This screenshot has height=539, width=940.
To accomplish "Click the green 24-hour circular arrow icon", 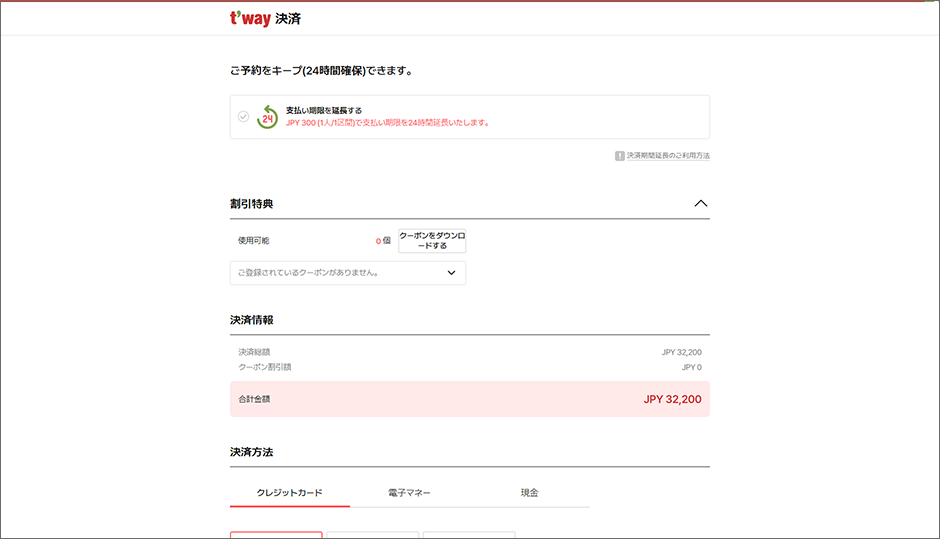I will [267, 117].
